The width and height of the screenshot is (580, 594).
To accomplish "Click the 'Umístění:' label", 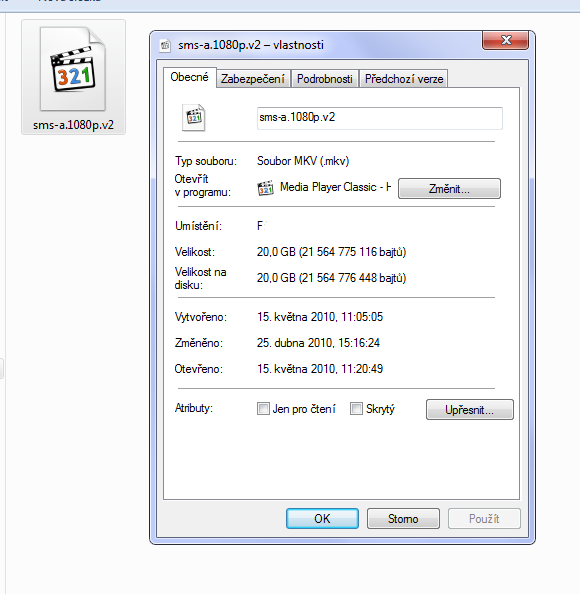I will point(198,226).
